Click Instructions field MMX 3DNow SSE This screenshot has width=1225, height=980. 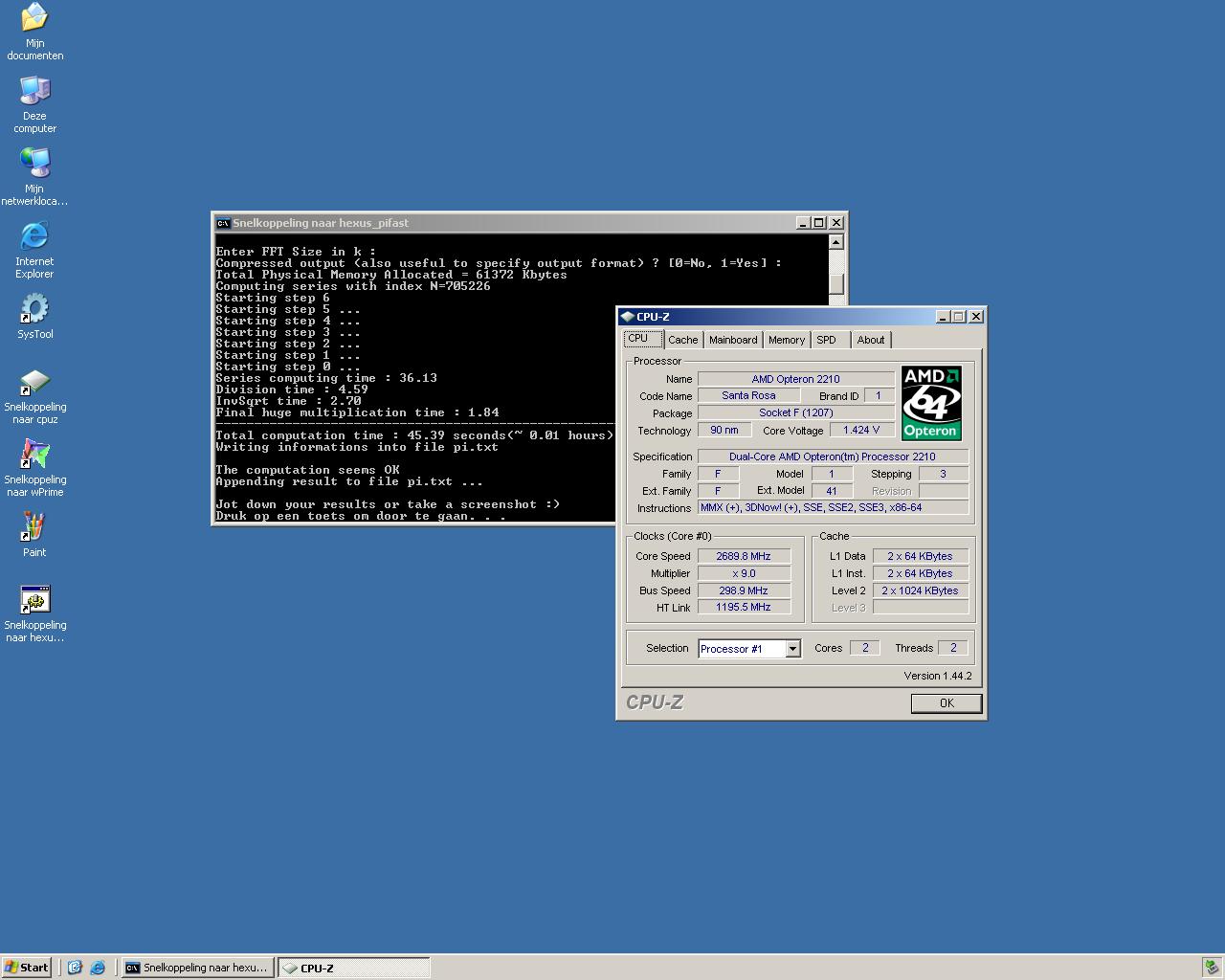pyautogui.click(x=833, y=507)
